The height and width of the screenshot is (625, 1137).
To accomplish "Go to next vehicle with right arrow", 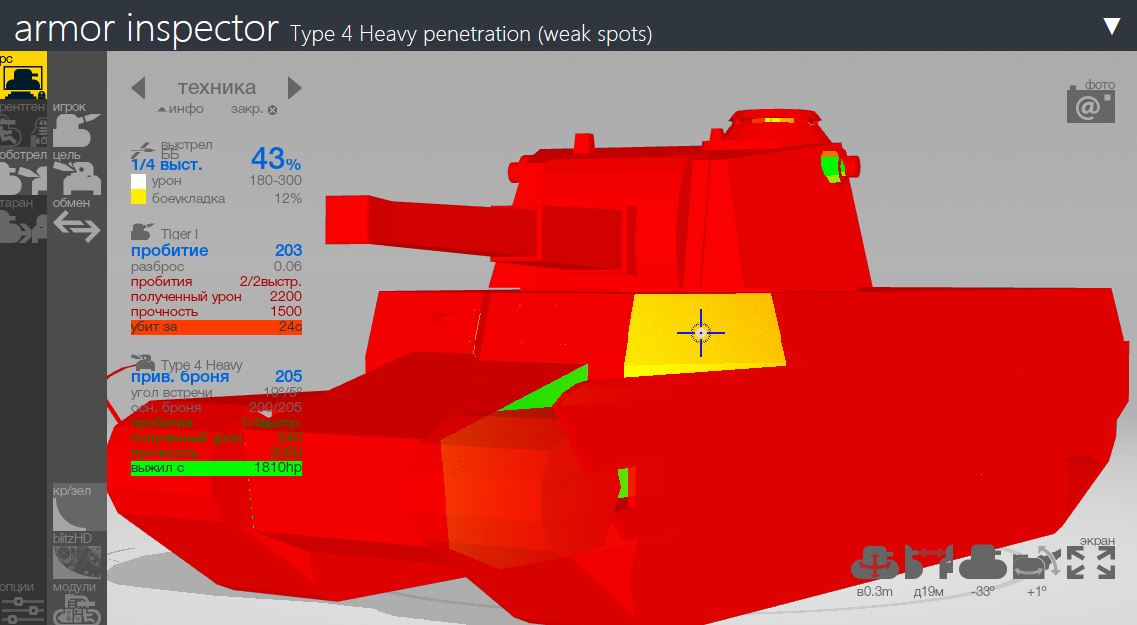I will click(294, 88).
